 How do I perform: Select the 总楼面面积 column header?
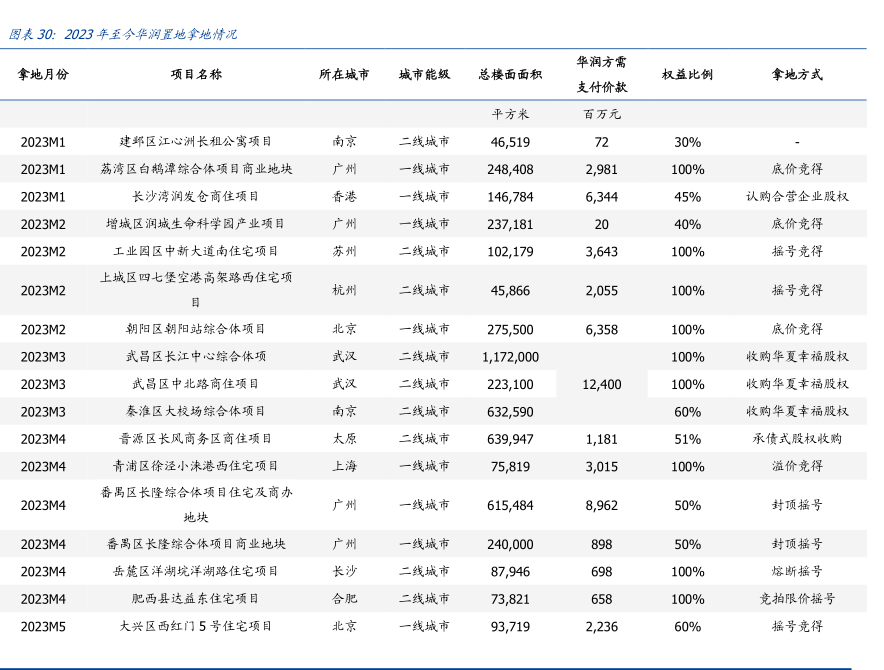pos(510,74)
